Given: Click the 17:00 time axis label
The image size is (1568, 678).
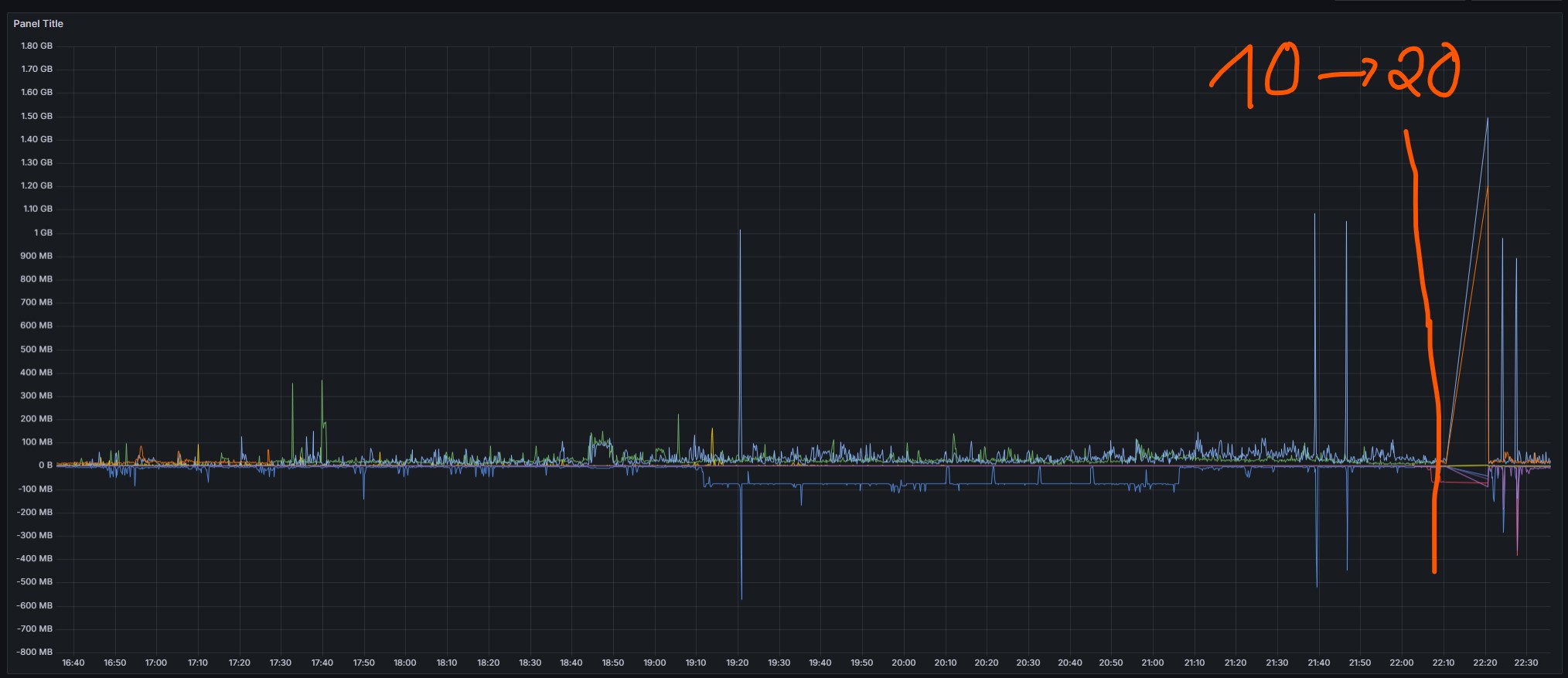Looking at the screenshot, I should [x=156, y=663].
